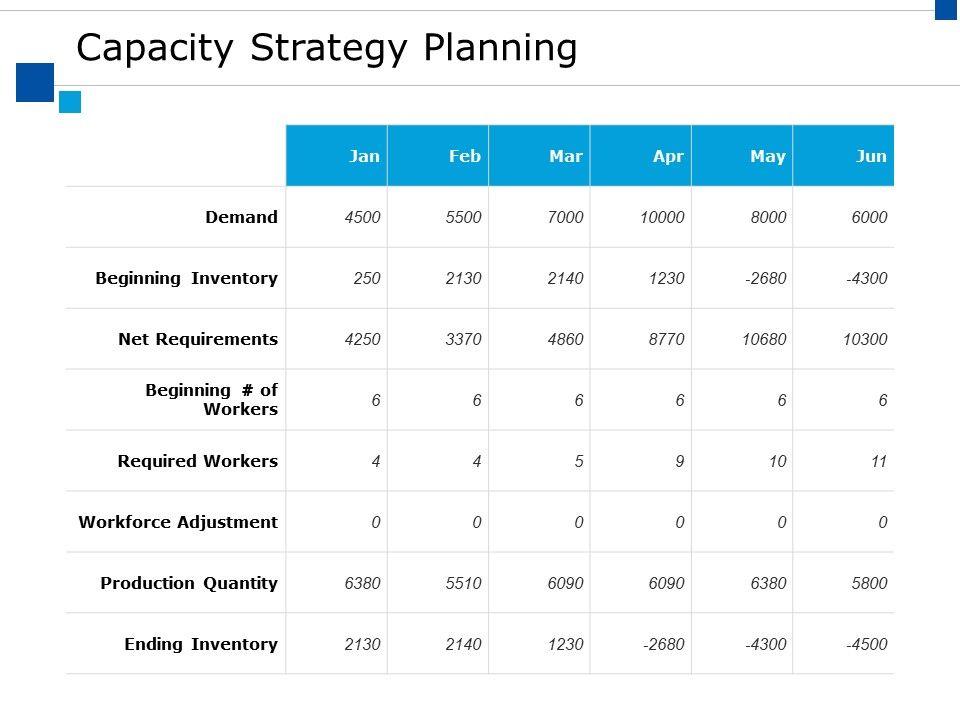Click the Required Workers row label

198,461
